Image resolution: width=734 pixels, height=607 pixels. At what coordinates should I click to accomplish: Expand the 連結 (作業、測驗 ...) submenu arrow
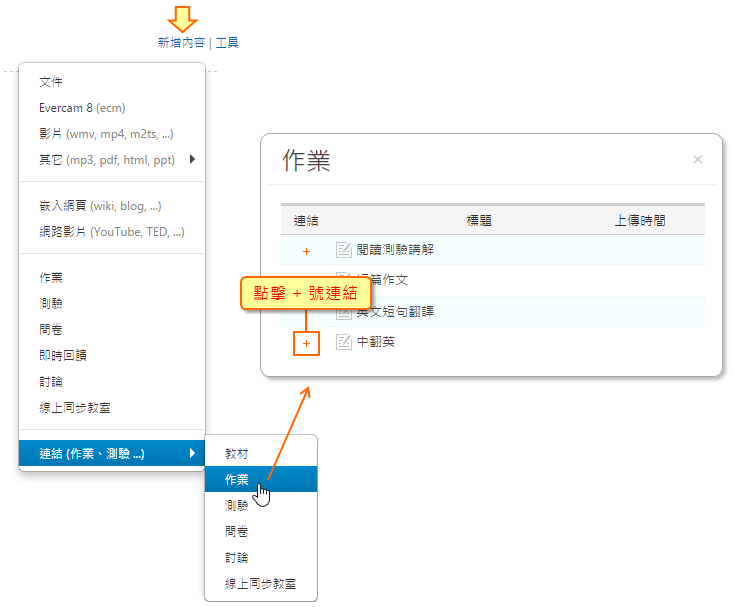point(191,454)
